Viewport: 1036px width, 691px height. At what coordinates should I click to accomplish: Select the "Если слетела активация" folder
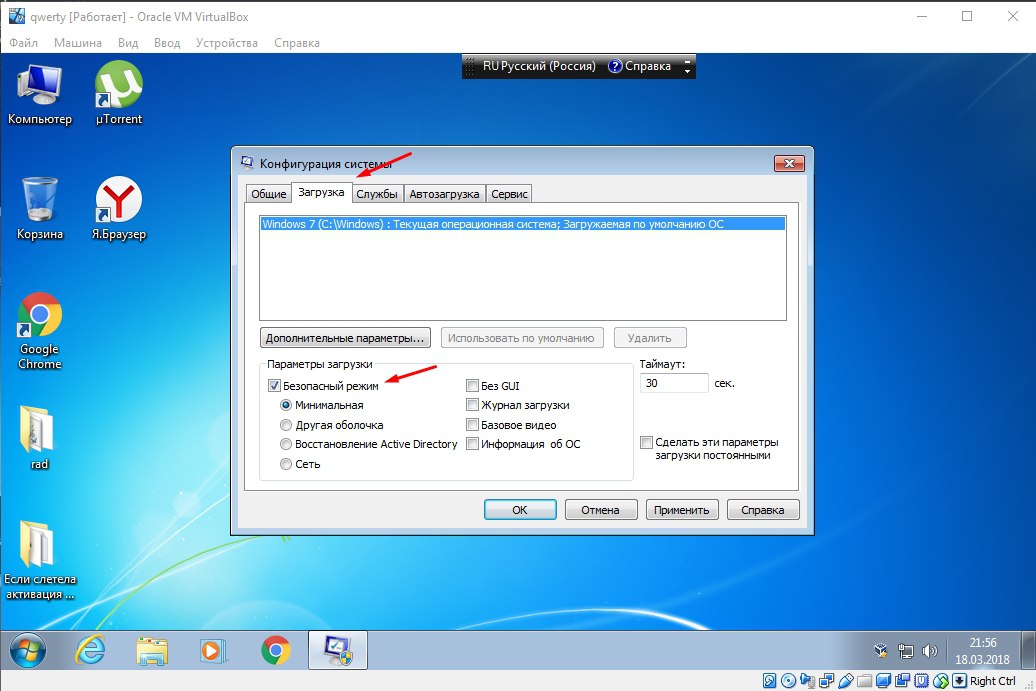pos(40,560)
